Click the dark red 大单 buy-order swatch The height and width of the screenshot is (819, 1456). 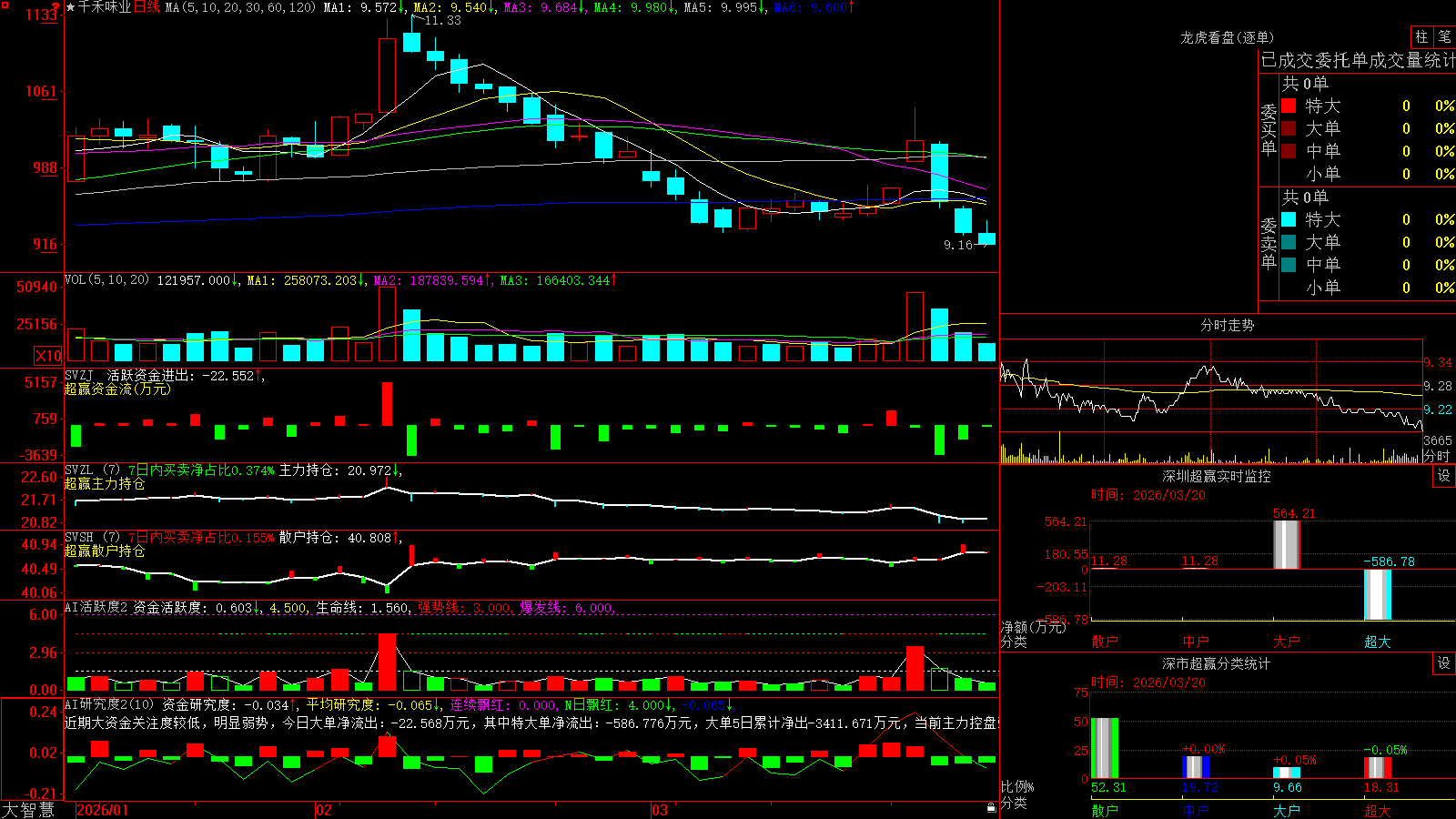[x=1289, y=128]
